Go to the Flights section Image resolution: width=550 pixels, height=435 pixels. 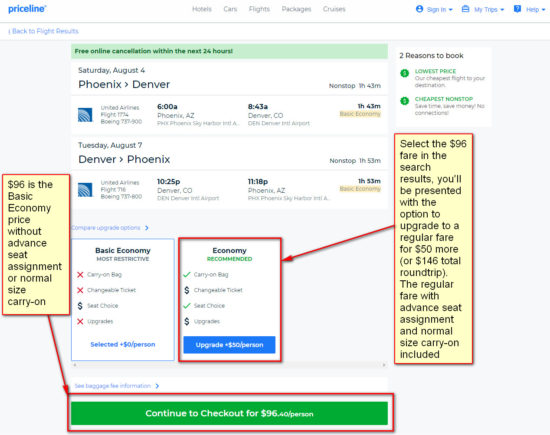[x=259, y=9]
